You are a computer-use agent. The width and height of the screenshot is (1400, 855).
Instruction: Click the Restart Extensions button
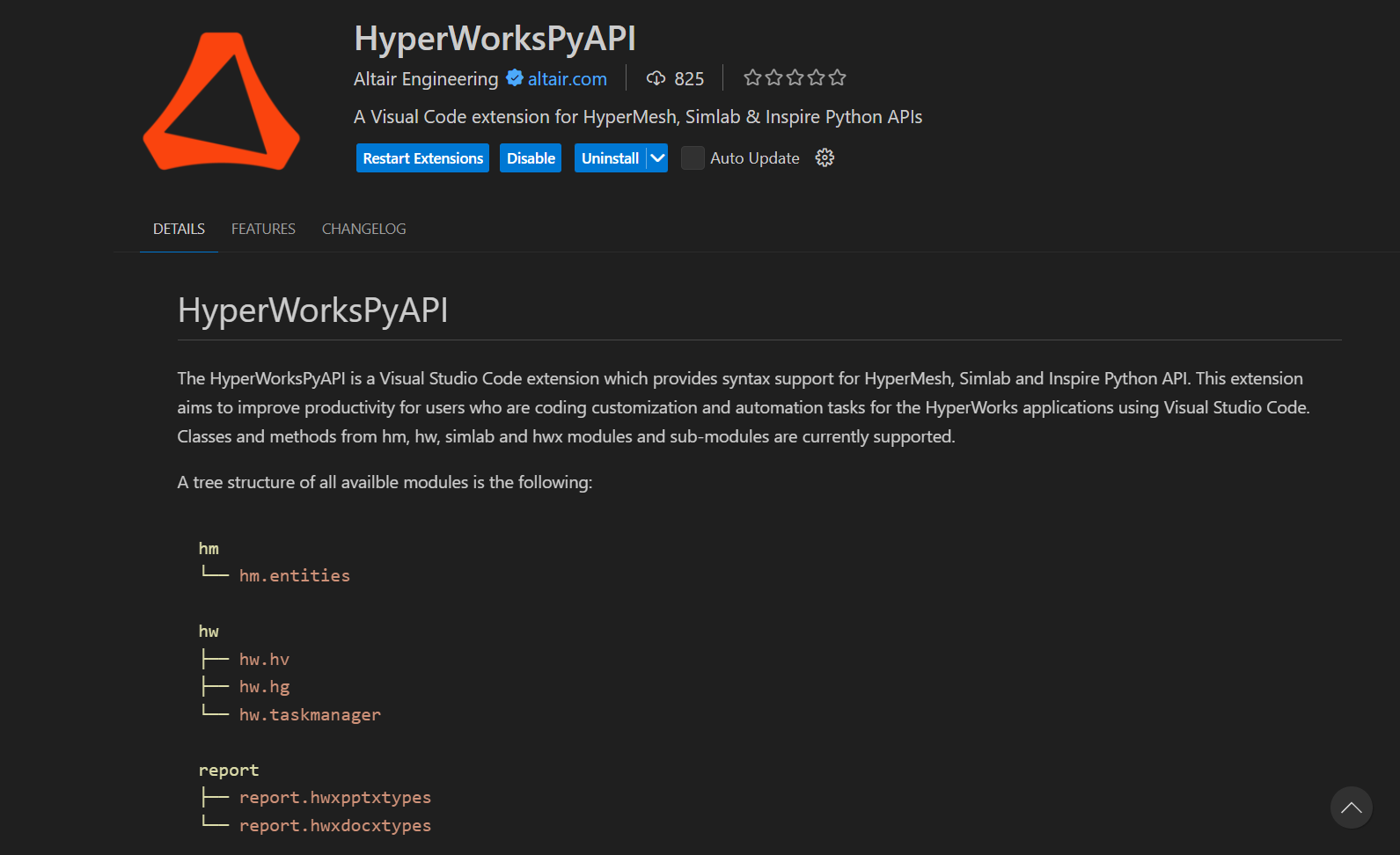[x=422, y=158]
